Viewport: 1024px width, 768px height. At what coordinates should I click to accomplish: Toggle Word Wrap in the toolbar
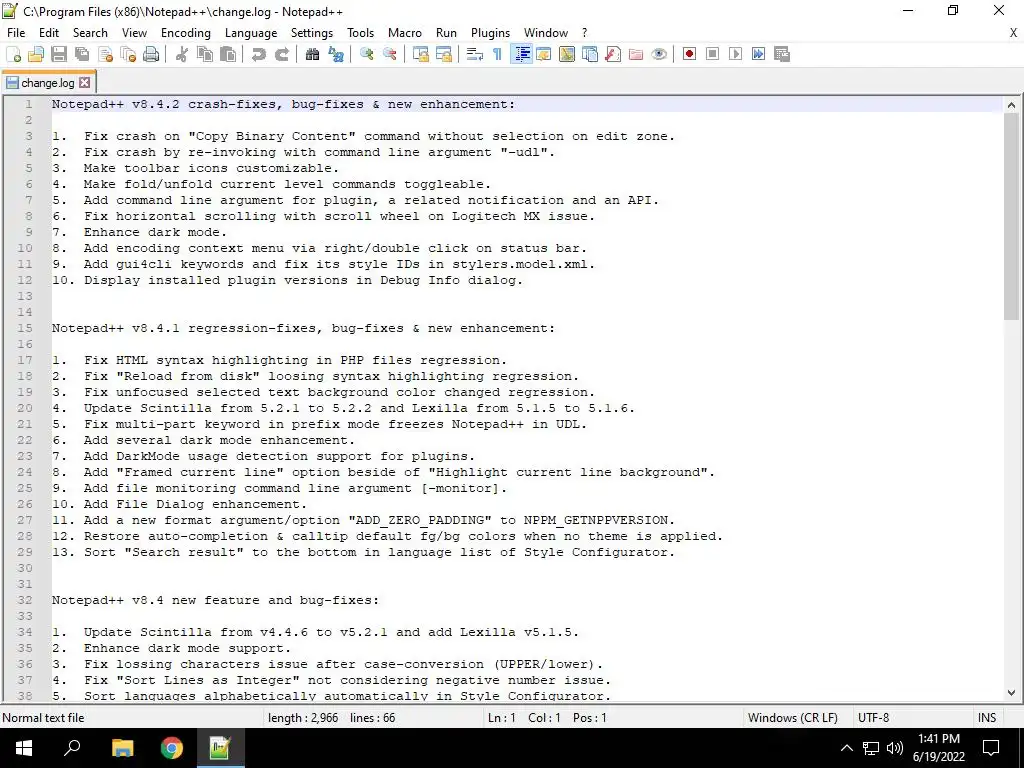475,54
